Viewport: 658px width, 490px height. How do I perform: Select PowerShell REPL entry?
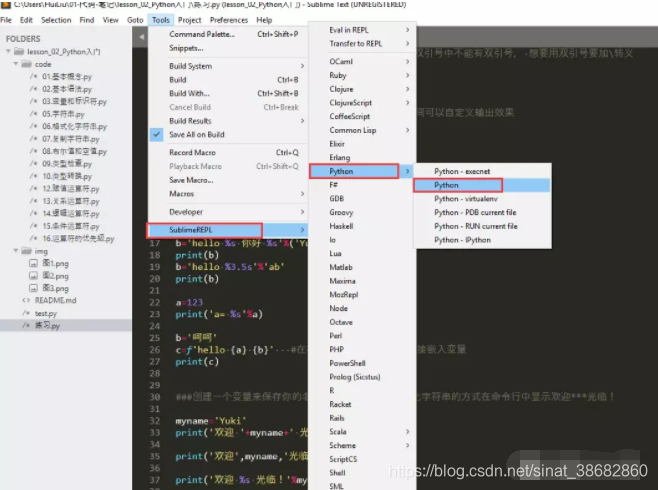[x=362, y=363]
